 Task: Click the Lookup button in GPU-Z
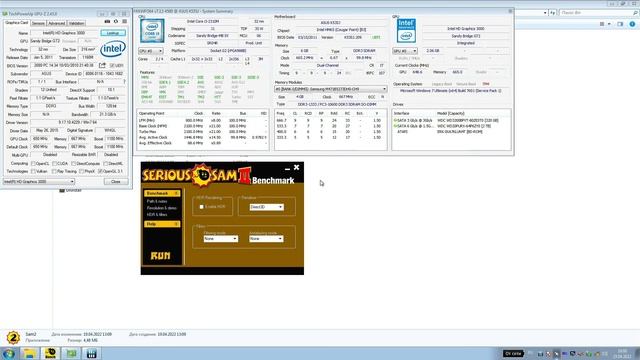coord(113,33)
